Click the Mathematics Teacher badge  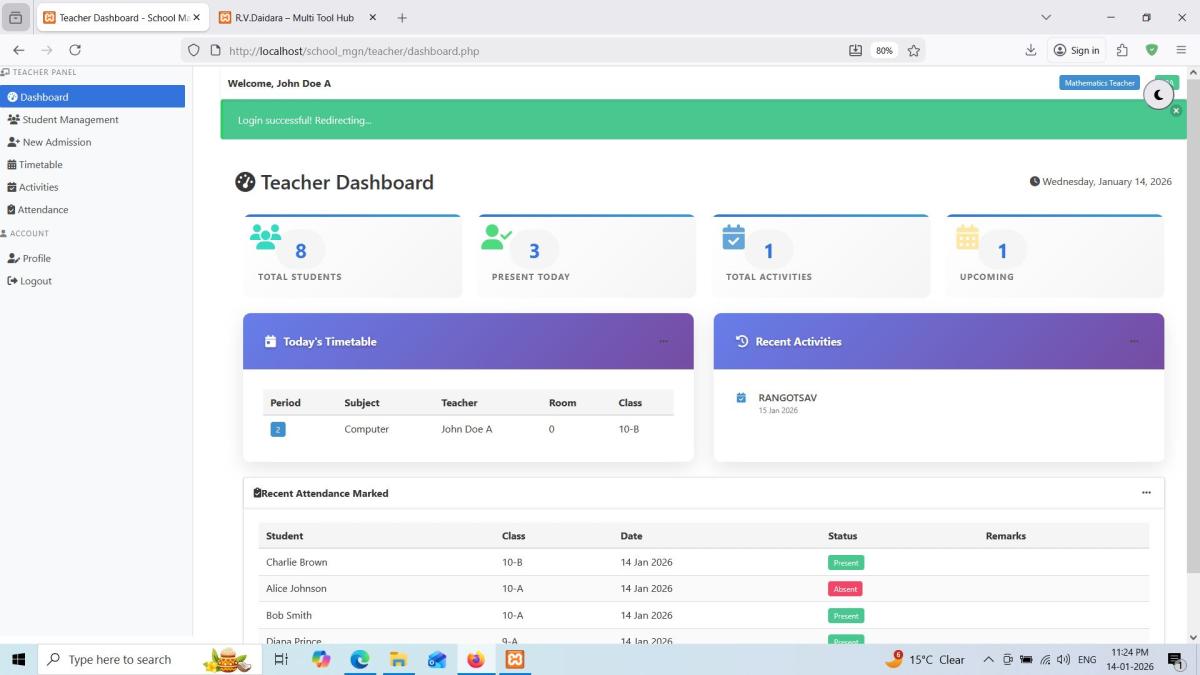click(1099, 83)
